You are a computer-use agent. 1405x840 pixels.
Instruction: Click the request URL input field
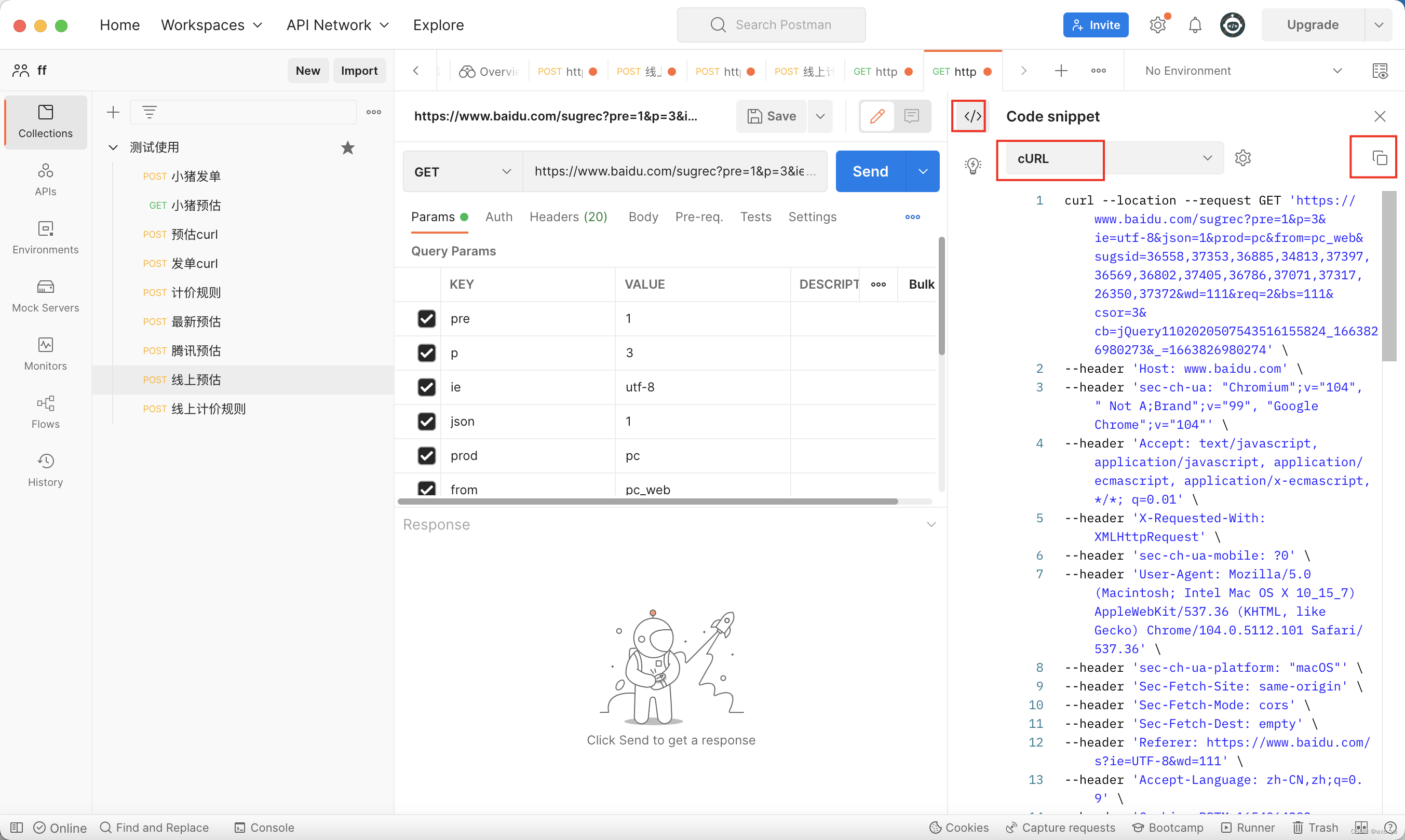(675, 171)
